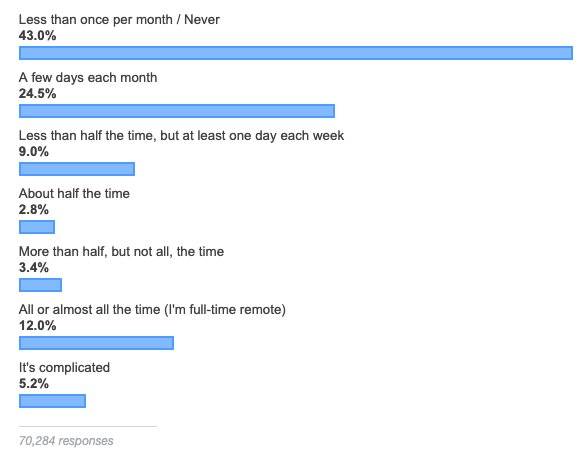Click the '70,284 responses' text

pos(66,441)
